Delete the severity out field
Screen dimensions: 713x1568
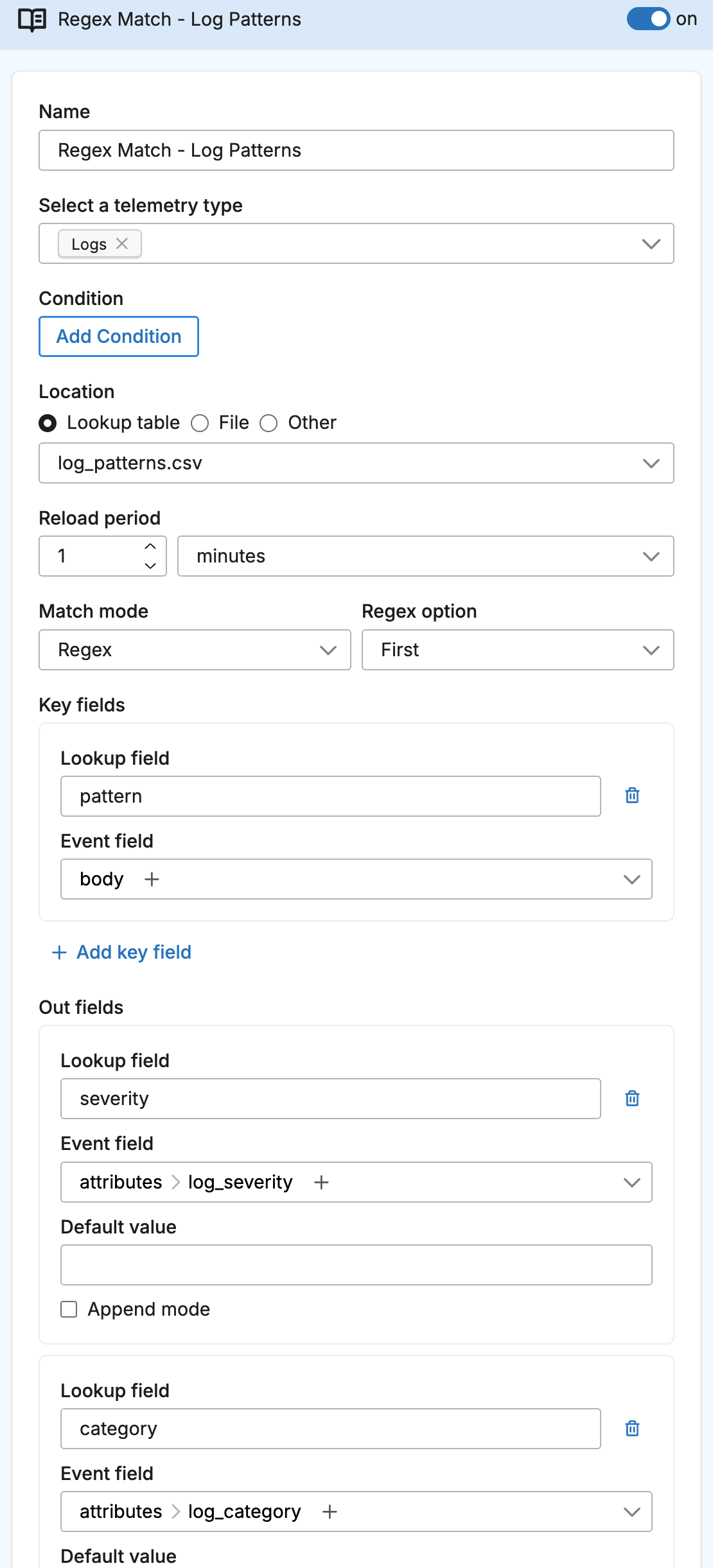(x=632, y=1099)
